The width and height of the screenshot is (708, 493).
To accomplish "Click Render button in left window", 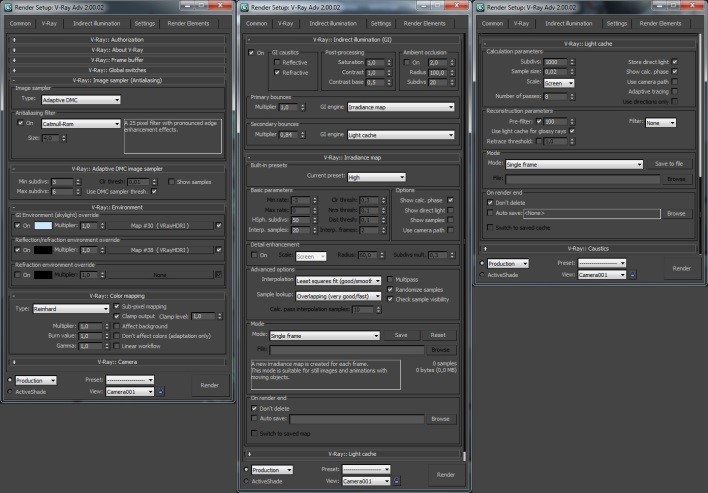I will click(x=210, y=385).
